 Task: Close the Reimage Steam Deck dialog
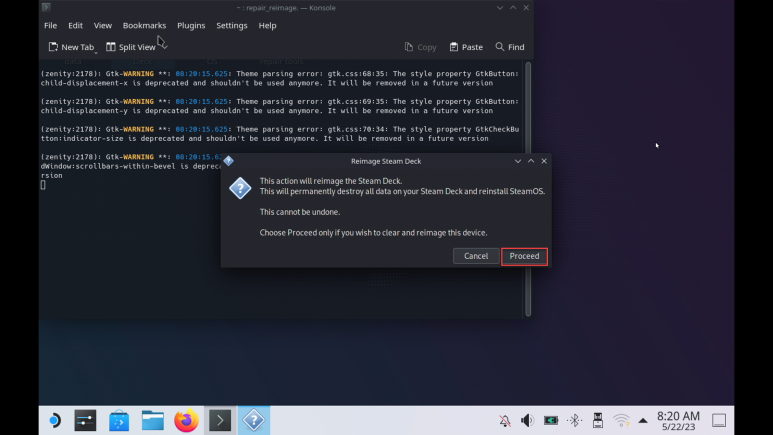click(544, 161)
